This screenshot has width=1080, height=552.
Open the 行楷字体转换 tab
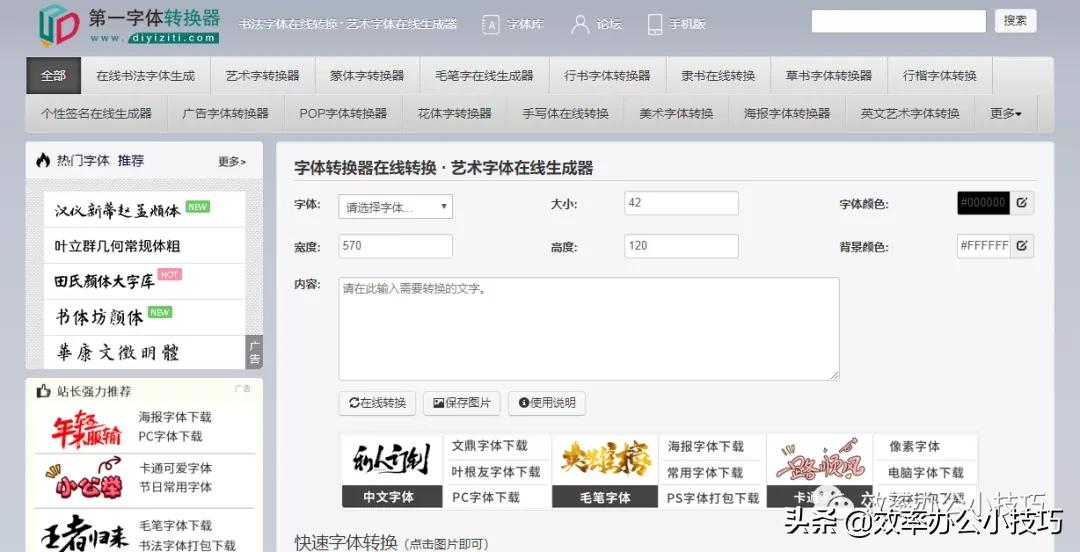click(x=939, y=76)
